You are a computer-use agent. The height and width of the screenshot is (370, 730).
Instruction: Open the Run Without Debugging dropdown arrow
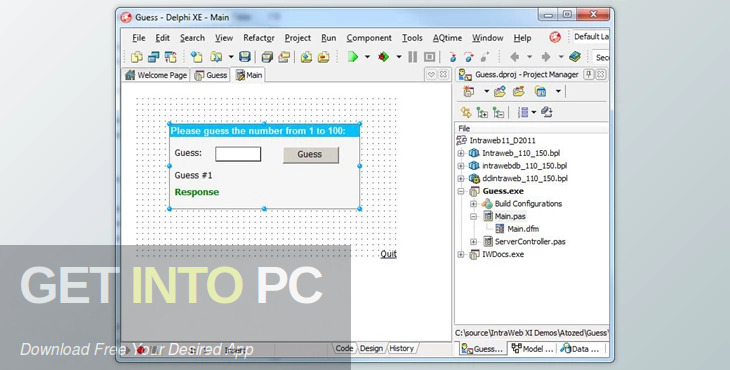[399, 57]
